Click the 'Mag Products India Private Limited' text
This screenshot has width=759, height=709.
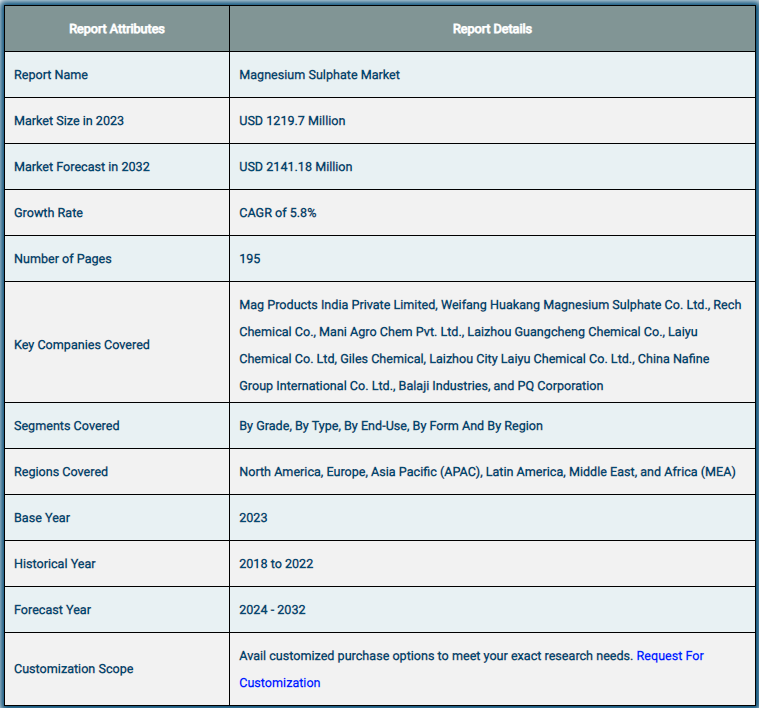(x=337, y=305)
